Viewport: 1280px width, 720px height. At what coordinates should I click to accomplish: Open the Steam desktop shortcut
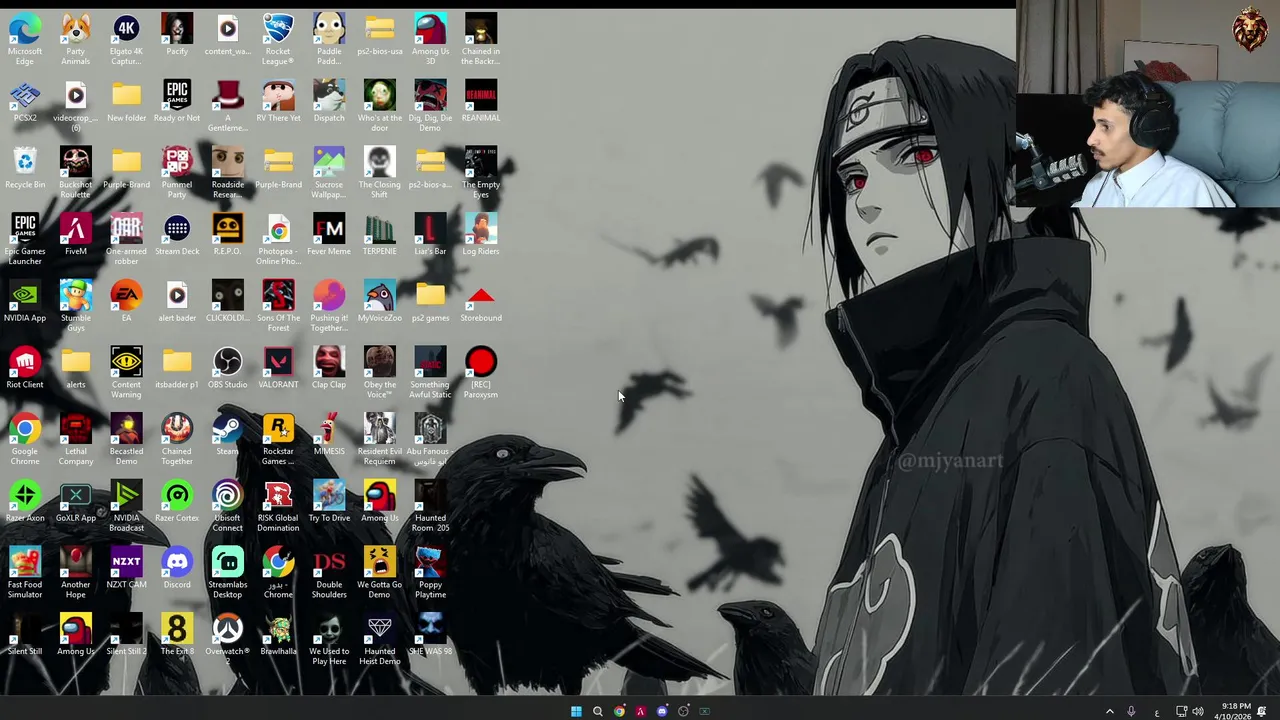click(x=227, y=435)
